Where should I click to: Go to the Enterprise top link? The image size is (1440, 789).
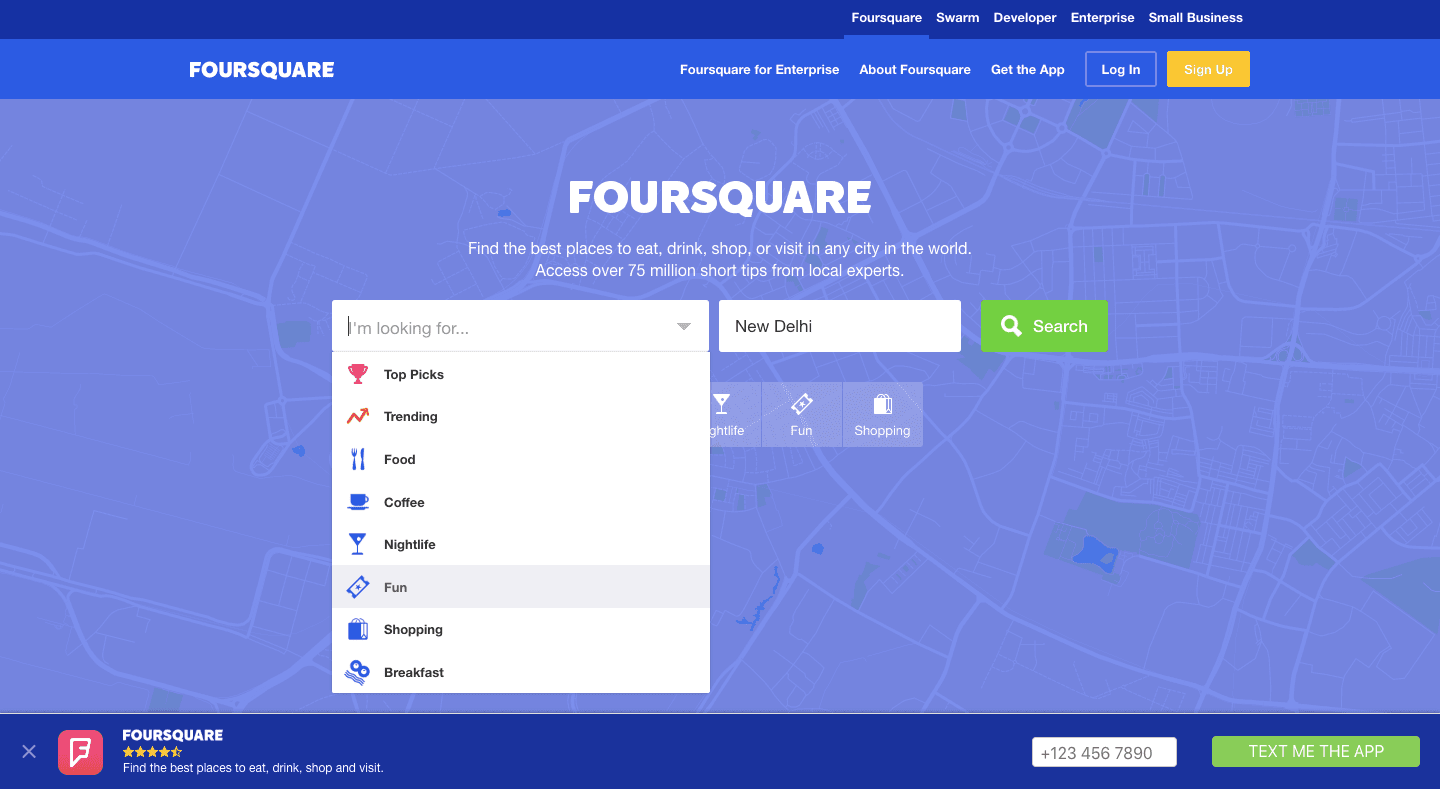pyautogui.click(x=1102, y=18)
